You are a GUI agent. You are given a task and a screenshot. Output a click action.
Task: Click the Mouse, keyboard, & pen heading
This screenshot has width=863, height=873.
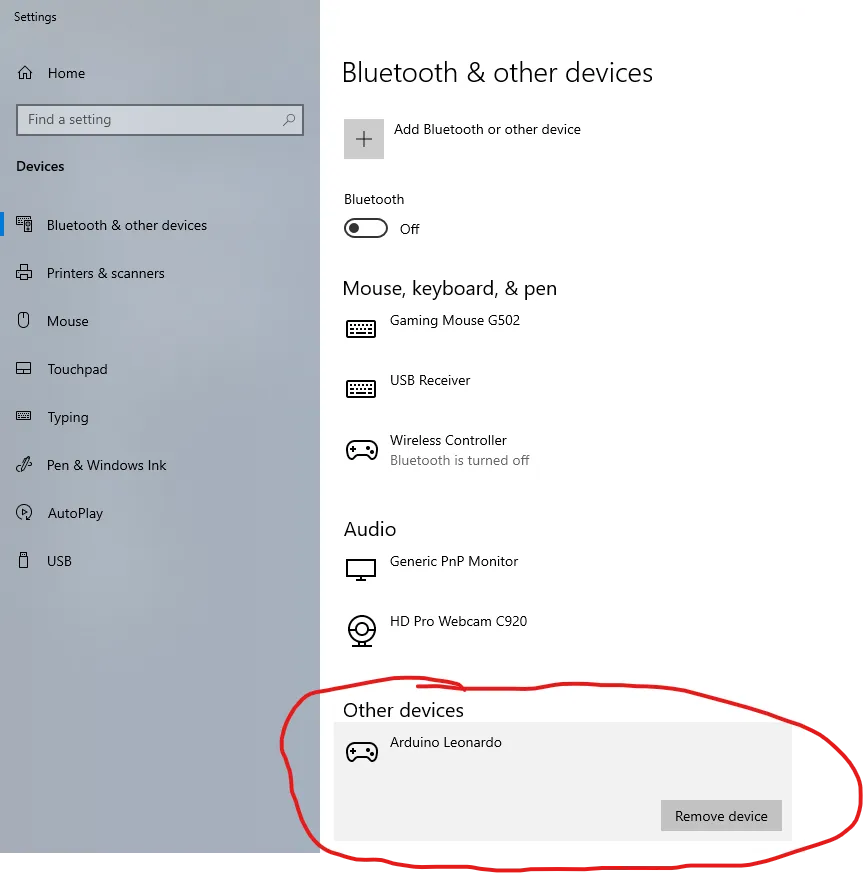[x=449, y=288]
